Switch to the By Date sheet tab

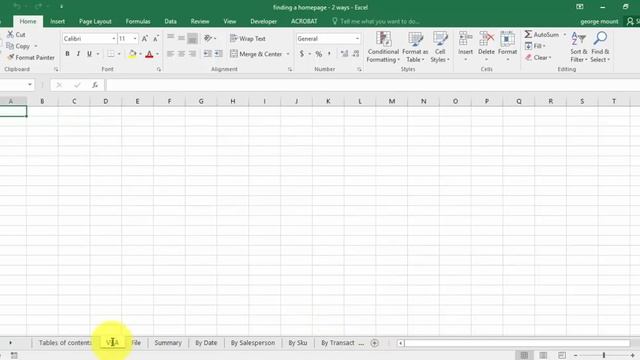click(206, 343)
